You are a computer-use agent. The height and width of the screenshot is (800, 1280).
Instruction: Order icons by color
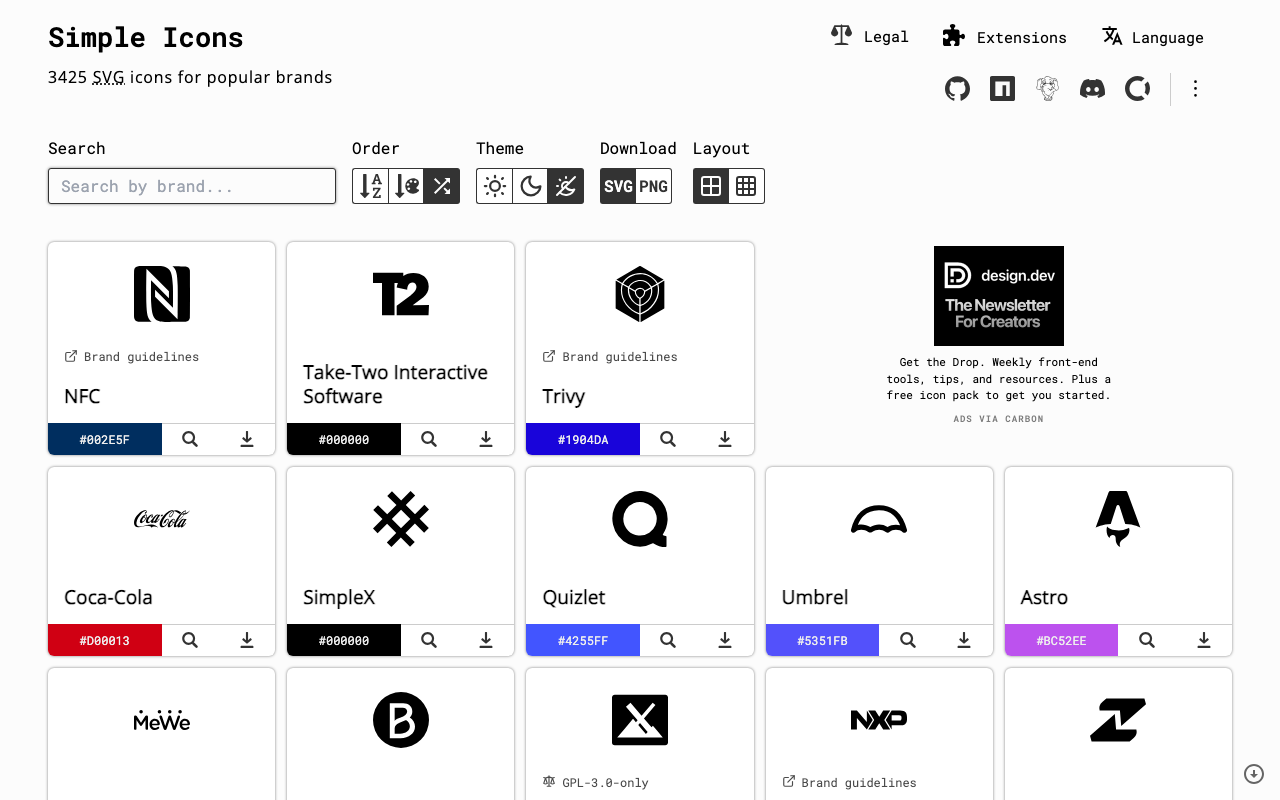(406, 186)
